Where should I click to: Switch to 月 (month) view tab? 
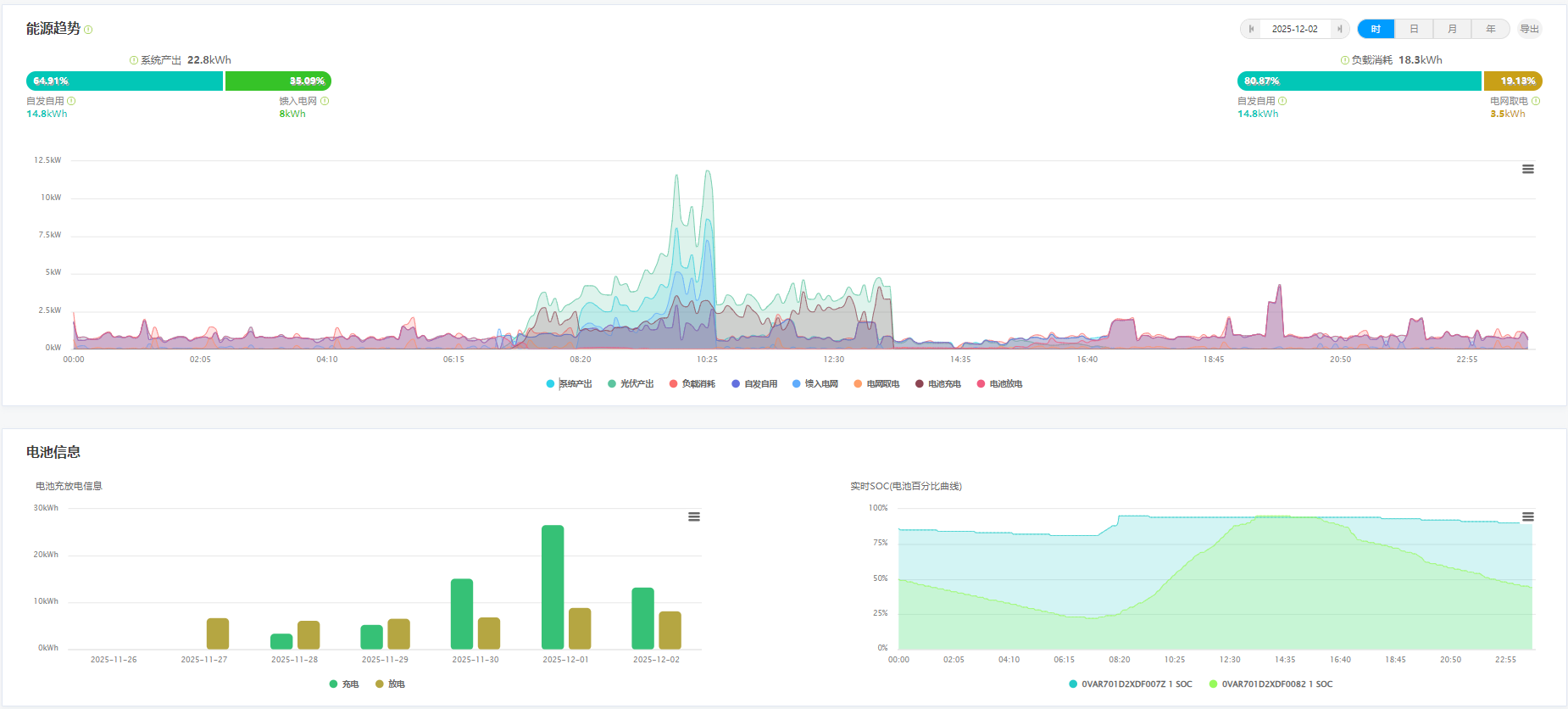(1452, 29)
